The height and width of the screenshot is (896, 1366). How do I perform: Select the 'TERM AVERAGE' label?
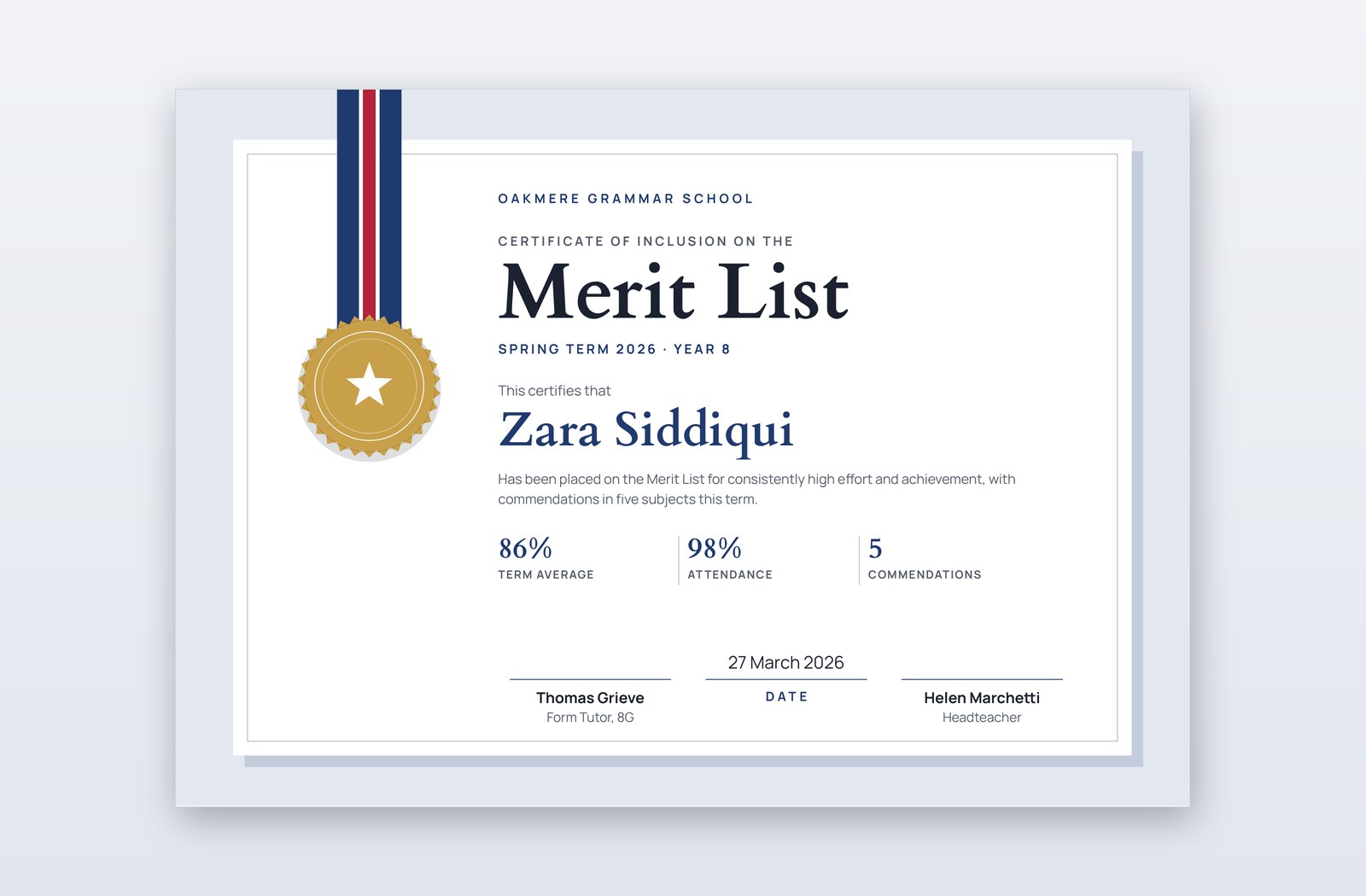(x=546, y=574)
